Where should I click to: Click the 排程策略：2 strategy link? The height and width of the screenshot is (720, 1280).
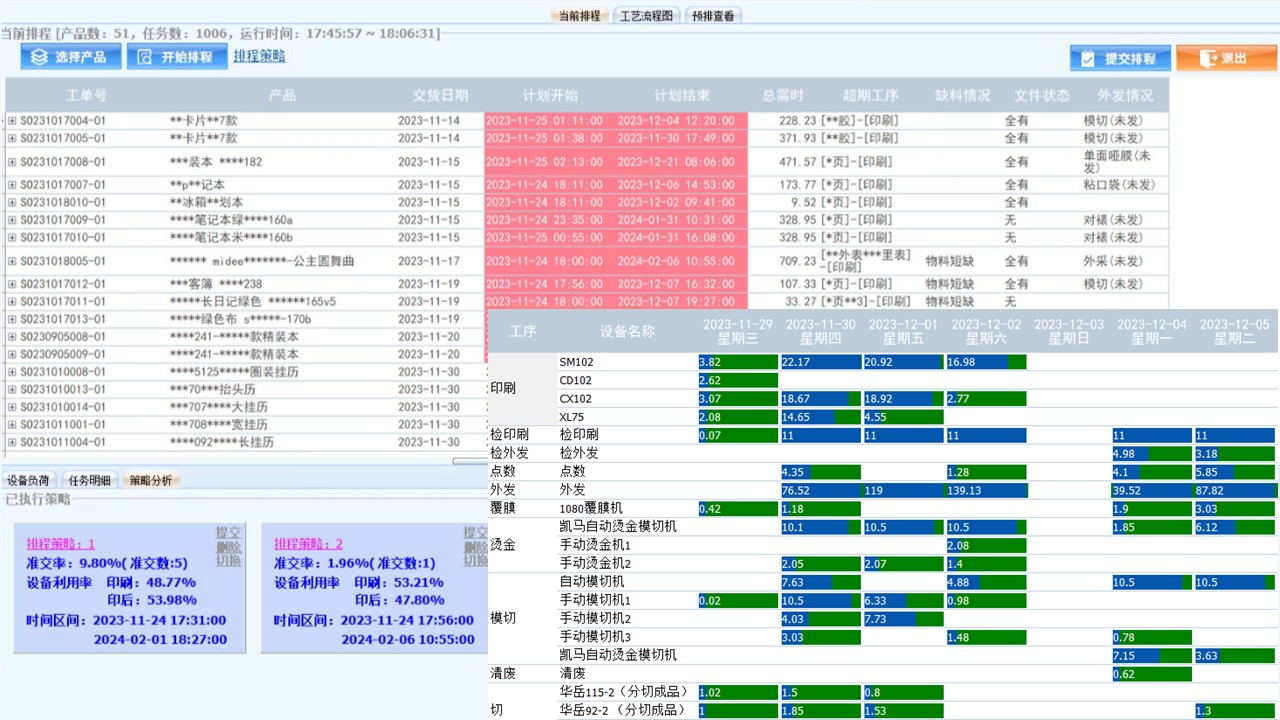[308, 544]
